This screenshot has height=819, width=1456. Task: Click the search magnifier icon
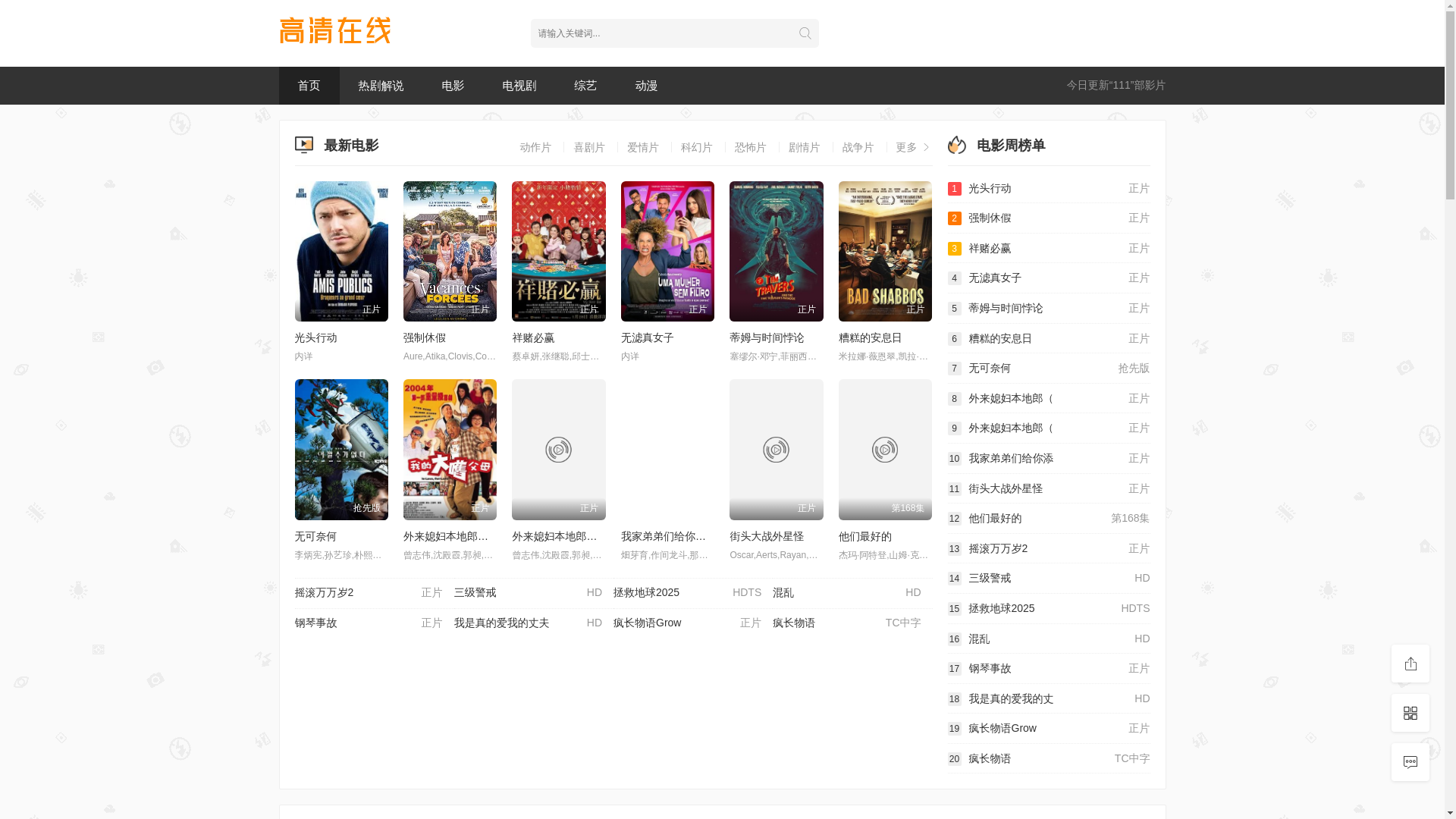click(805, 33)
